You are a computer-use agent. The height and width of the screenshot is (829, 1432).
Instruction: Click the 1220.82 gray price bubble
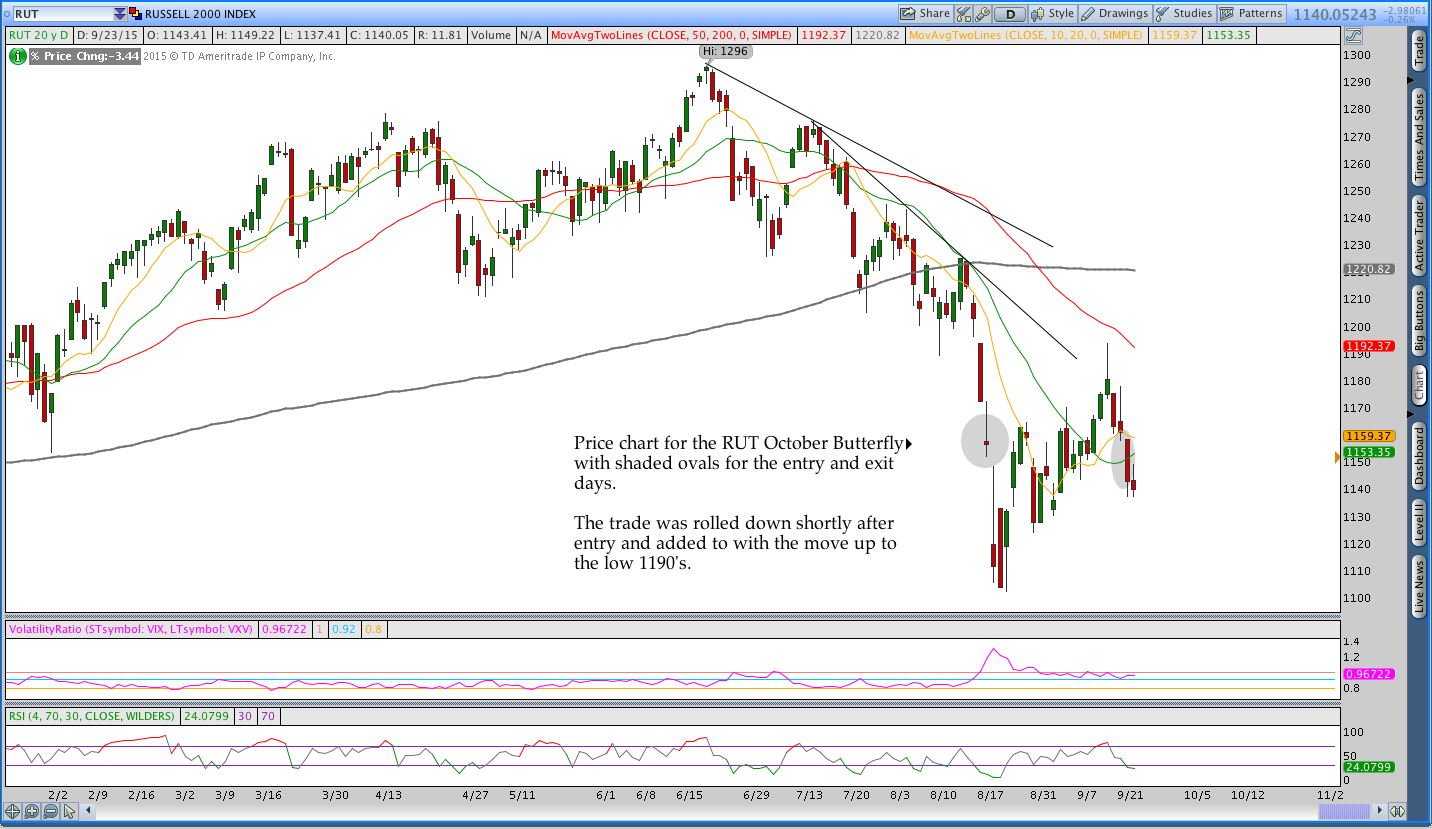click(x=1368, y=269)
